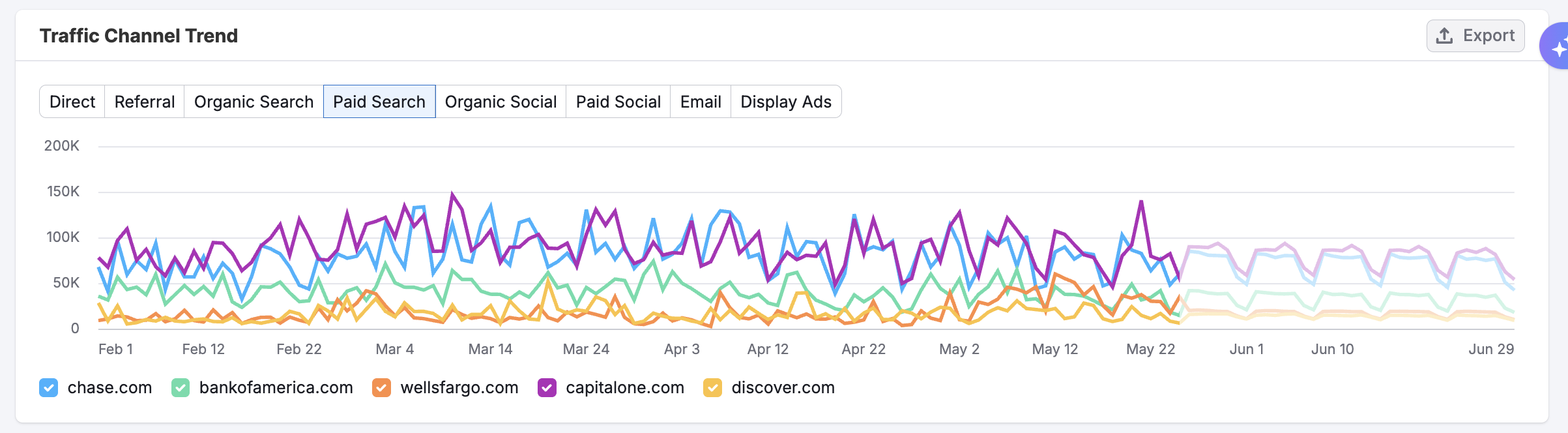
Task: Click the May 22 axis label
Action: point(1150,350)
